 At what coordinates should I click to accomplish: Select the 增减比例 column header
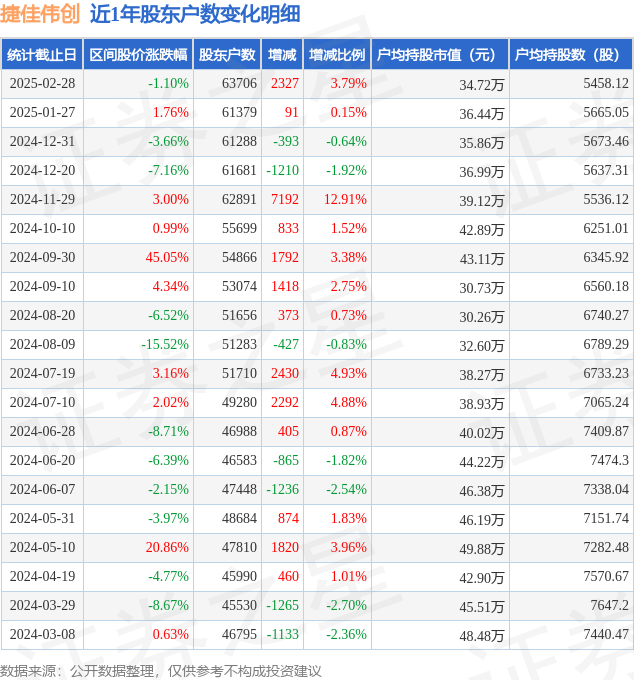click(x=337, y=55)
